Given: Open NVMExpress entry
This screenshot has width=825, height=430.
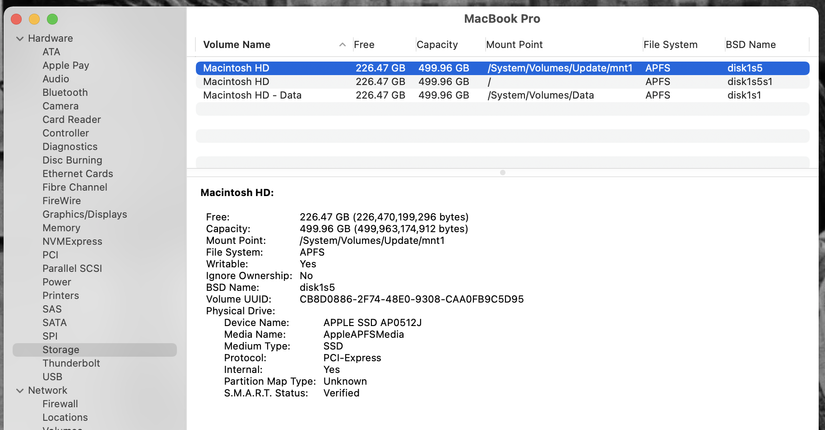Looking at the screenshot, I should click(73, 242).
